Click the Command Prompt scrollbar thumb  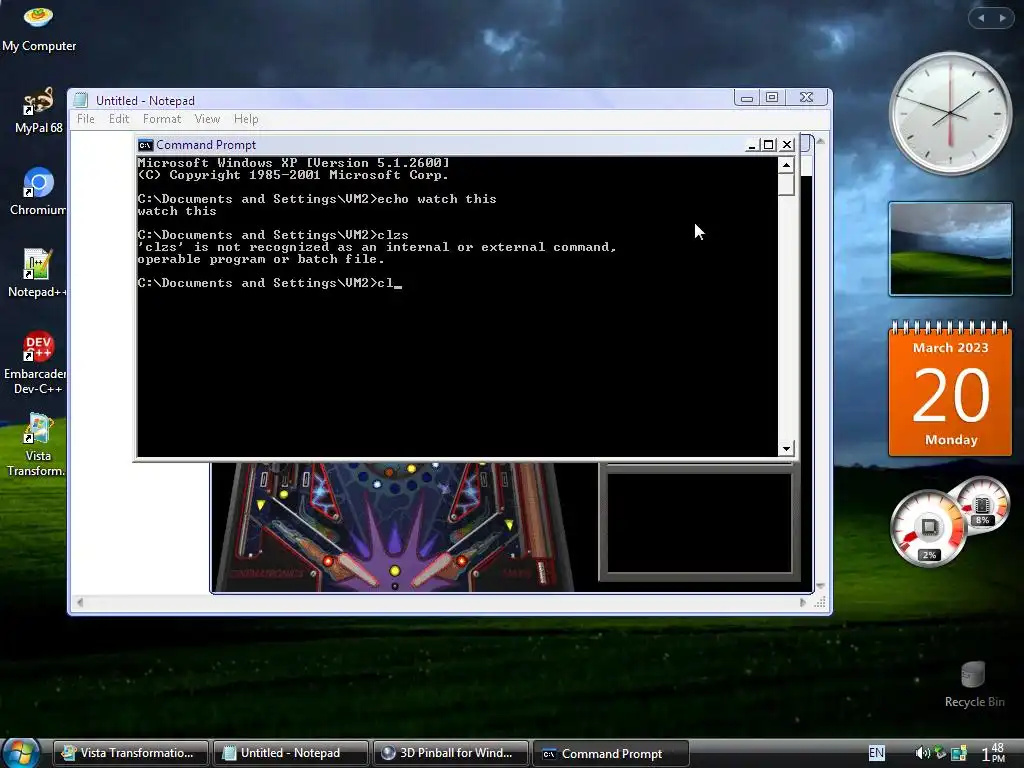(786, 184)
